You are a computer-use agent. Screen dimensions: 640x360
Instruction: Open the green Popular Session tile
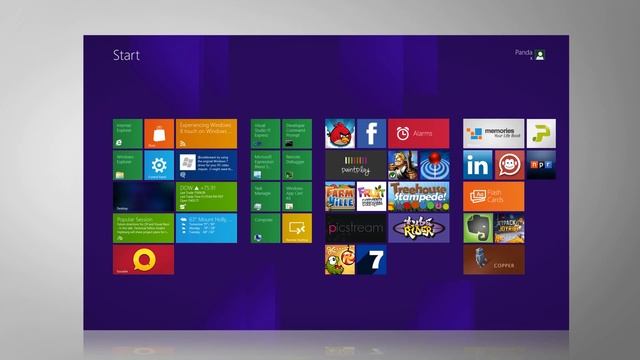[143, 228]
